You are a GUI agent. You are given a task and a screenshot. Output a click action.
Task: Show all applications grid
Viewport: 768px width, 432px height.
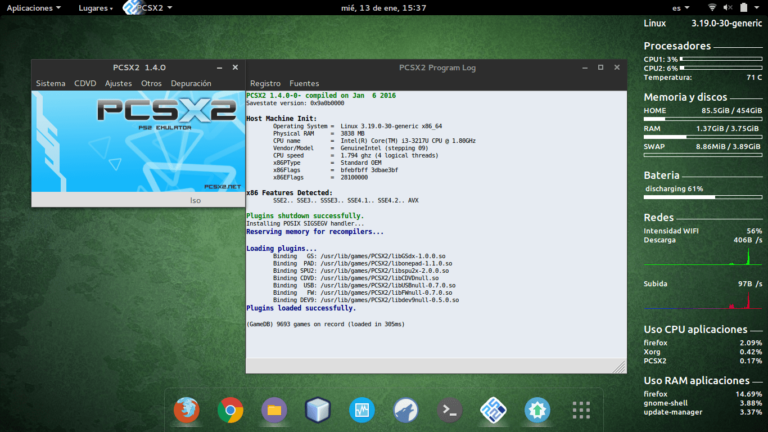[580, 410]
